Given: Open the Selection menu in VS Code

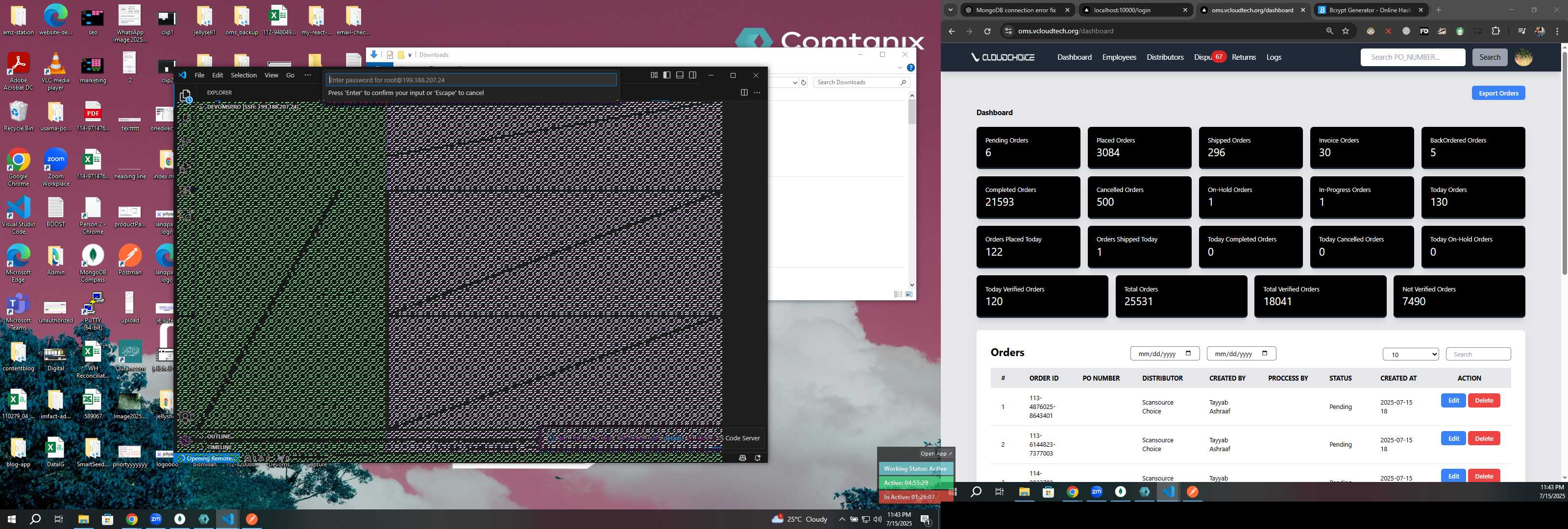Looking at the screenshot, I should pos(244,75).
